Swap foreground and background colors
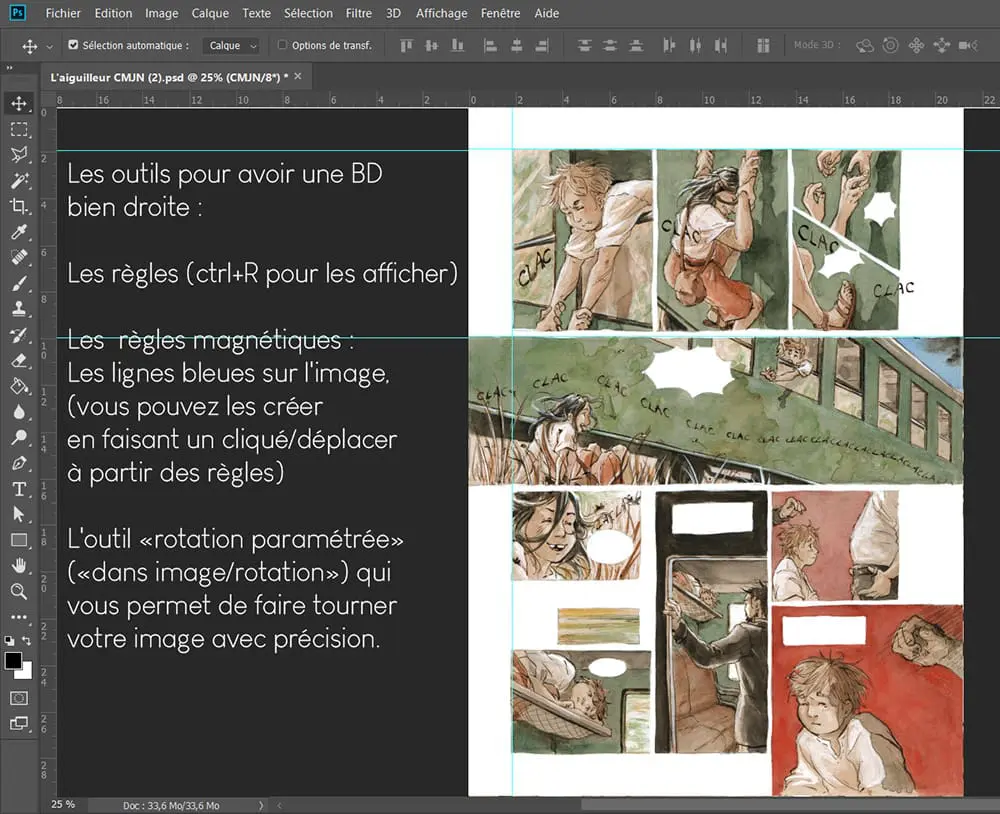Screen dimensions: 1000x814 pyautogui.click(x=26, y=640)
